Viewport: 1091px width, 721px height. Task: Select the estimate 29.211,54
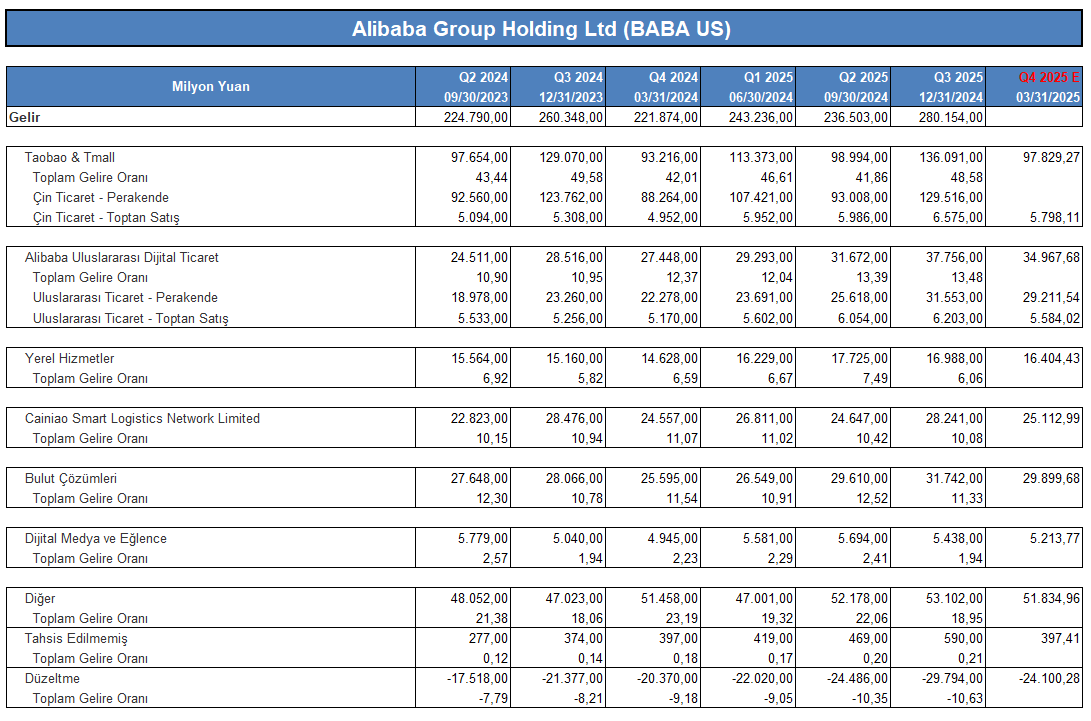click(x=1051, y=298)
